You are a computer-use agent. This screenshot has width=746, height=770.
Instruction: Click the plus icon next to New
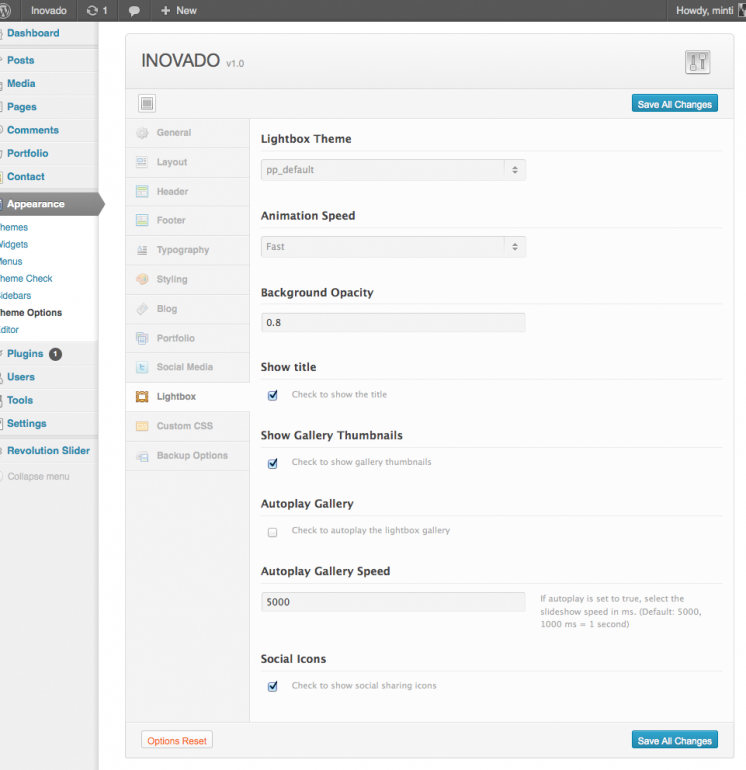(166, 10)
